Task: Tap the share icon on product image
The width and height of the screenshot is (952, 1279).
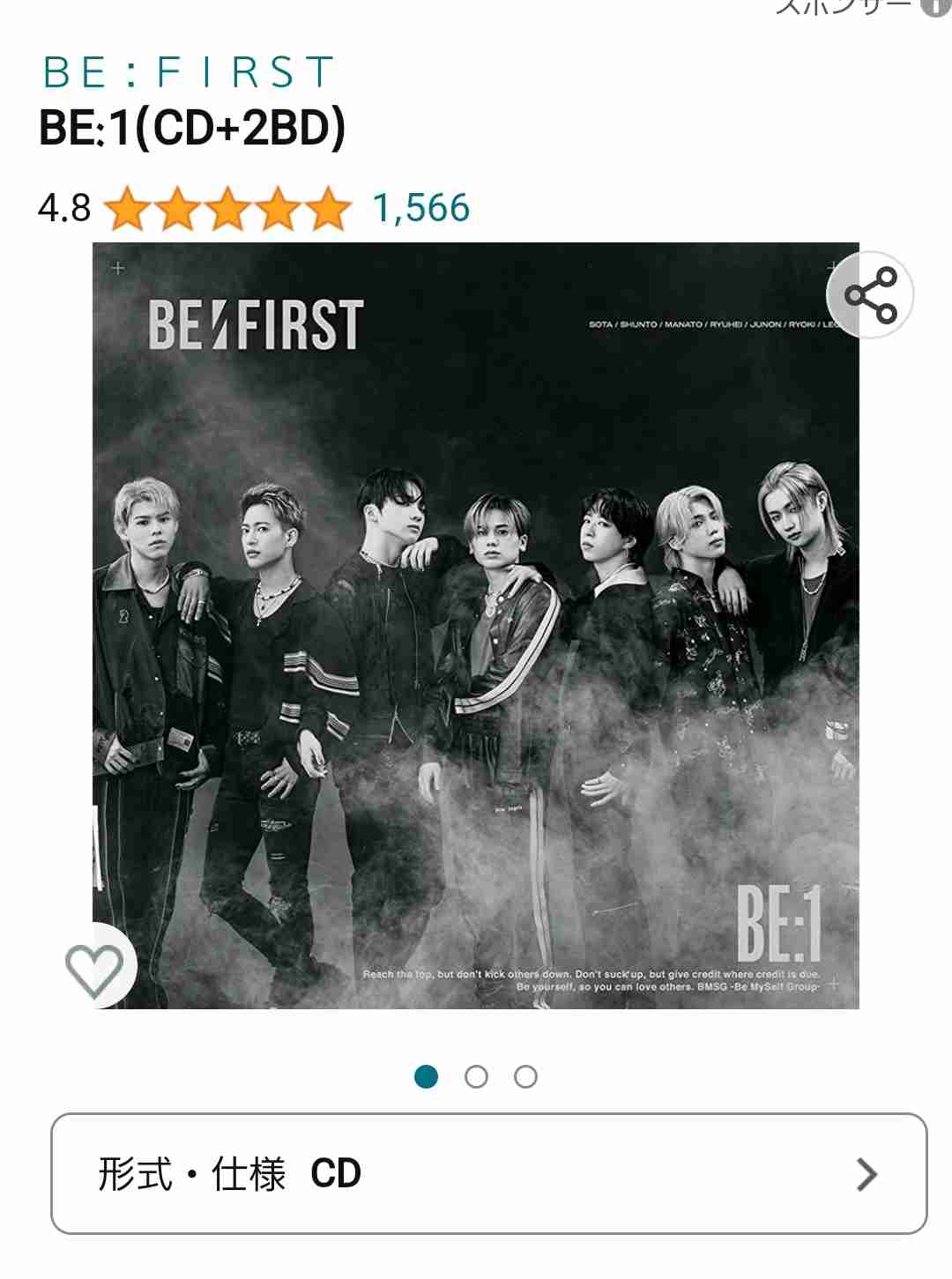Action: [870, 294]
